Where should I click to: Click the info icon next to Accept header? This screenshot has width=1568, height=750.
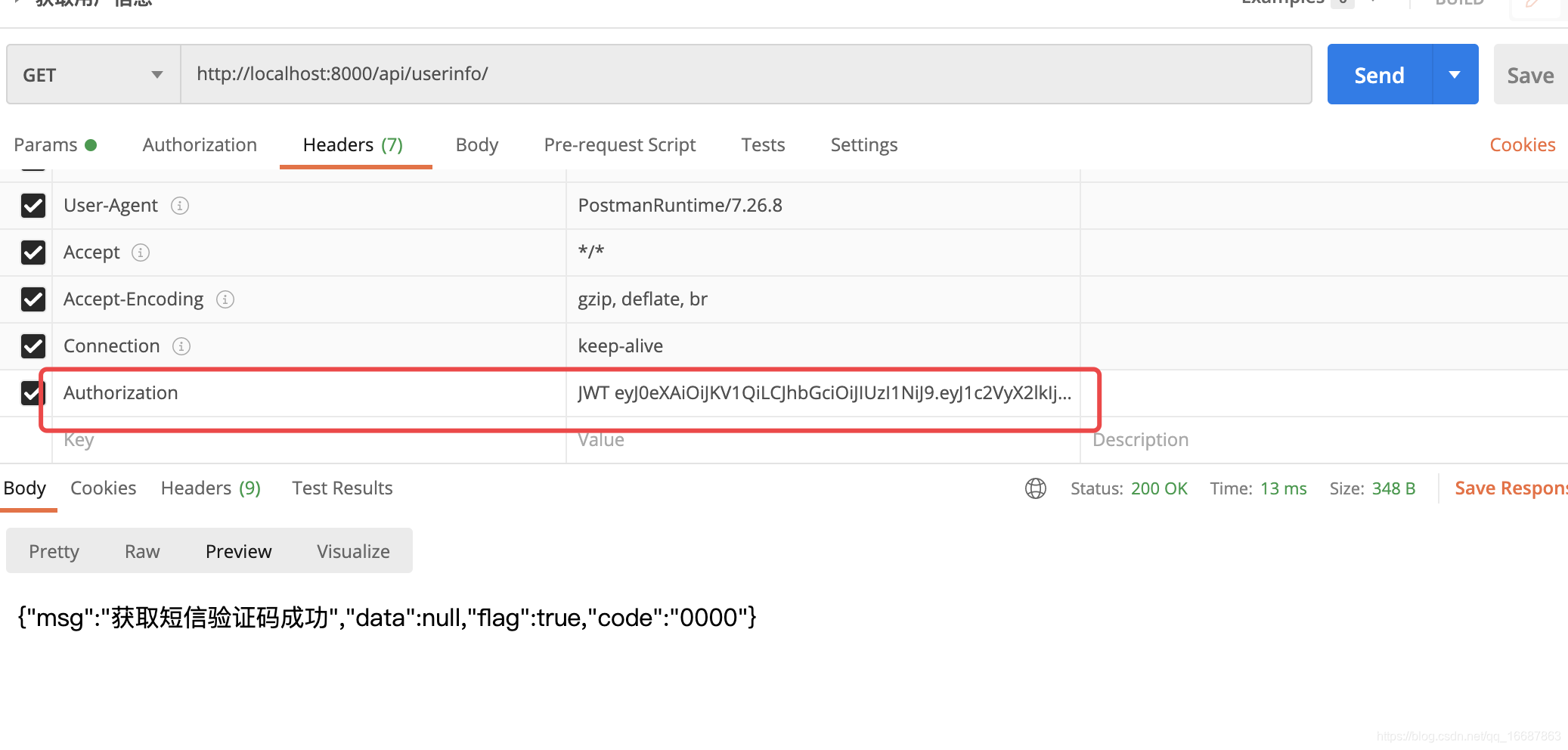[x=141, y=253]
